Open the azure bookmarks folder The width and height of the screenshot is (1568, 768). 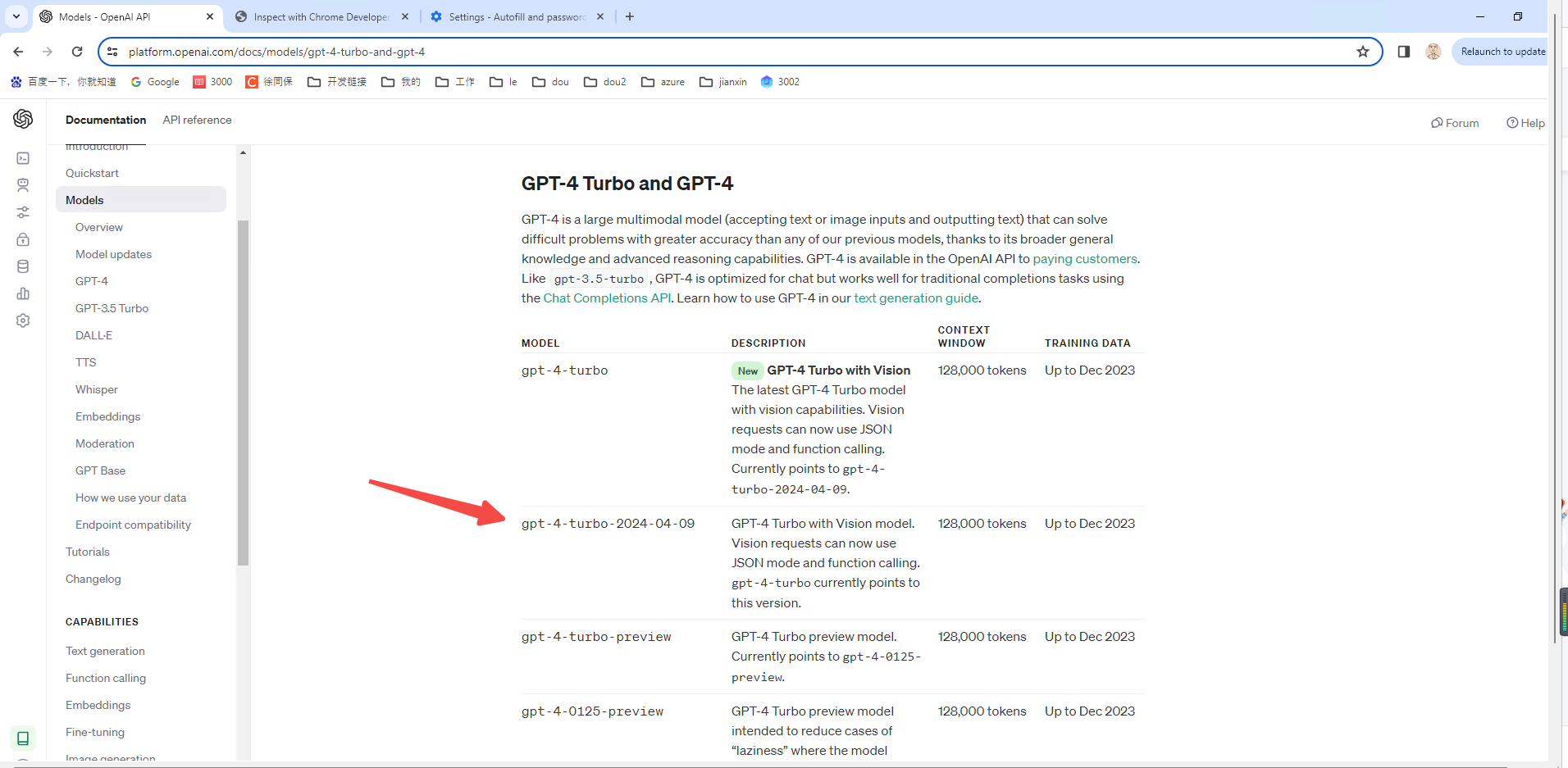(x=663, y=82)
